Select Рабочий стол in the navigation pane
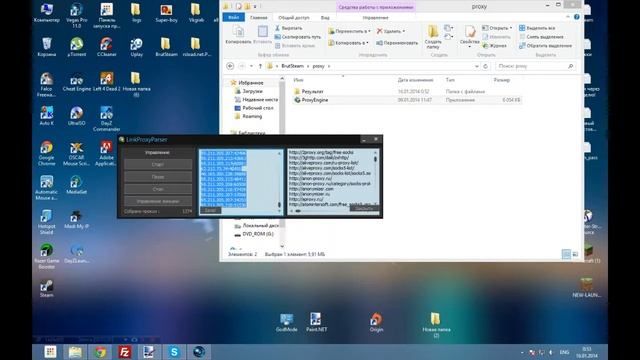 [x=254, y=108]
